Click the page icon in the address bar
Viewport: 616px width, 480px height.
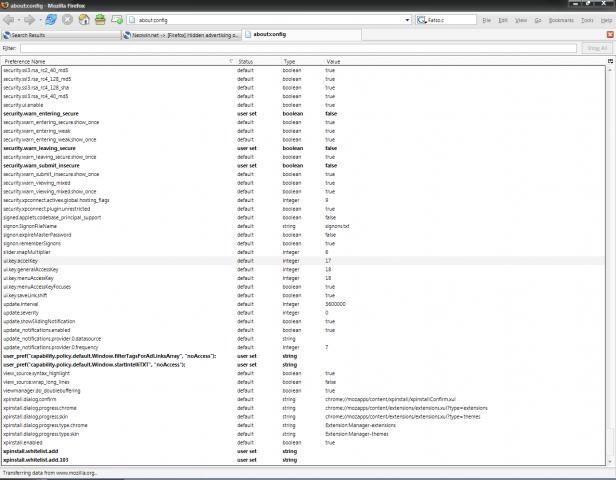tap(132, 20)
